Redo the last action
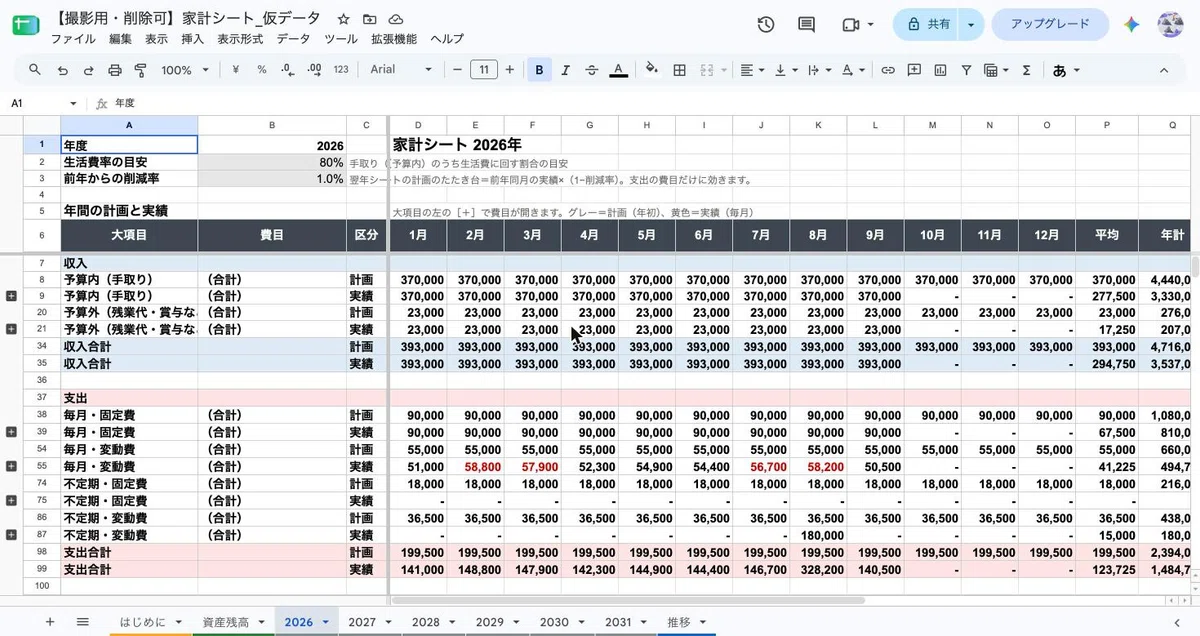The height and width of the screenshot is (636, 1200). click(88, 70)
